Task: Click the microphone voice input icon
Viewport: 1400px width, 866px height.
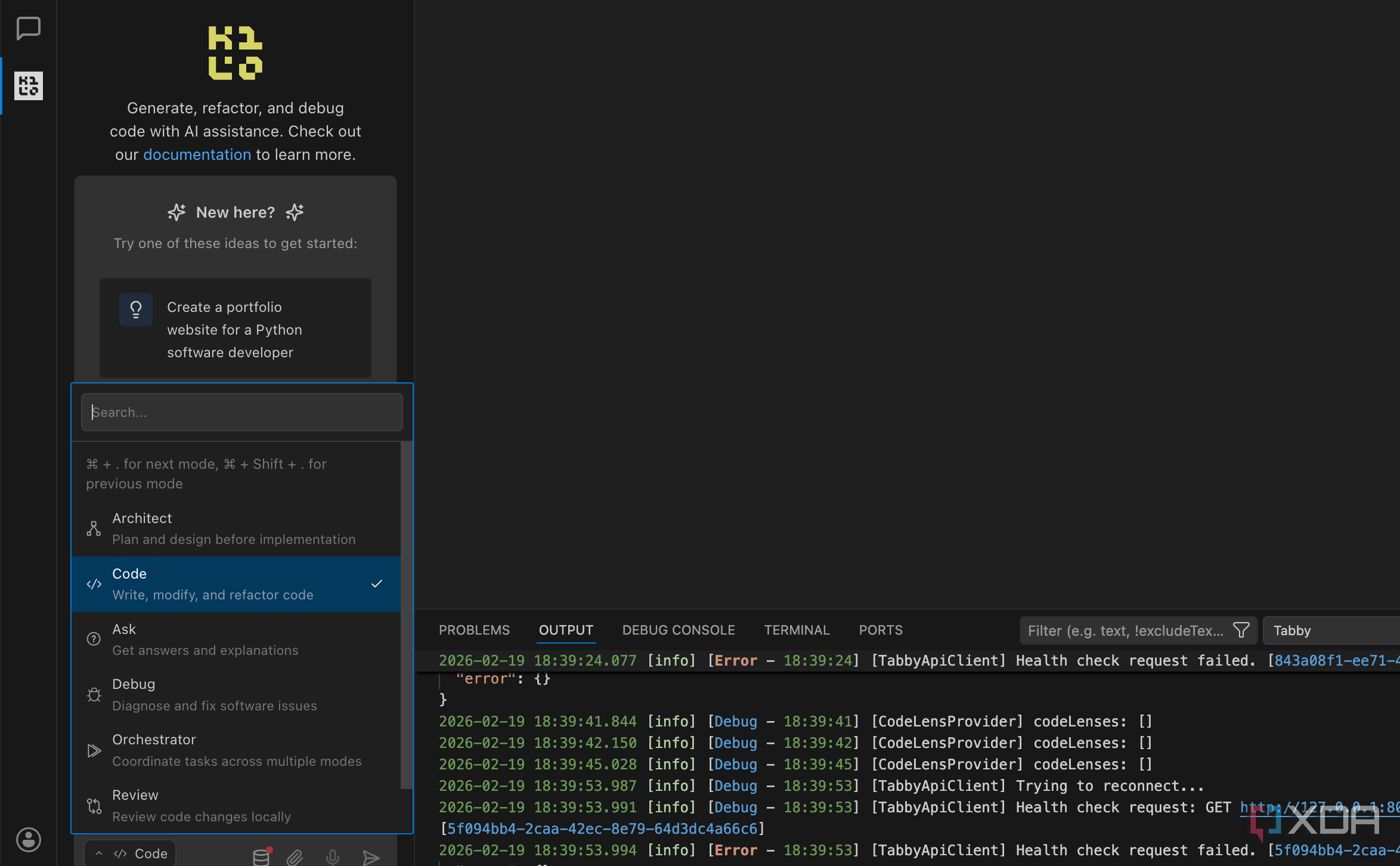Action: pos(333,857)
